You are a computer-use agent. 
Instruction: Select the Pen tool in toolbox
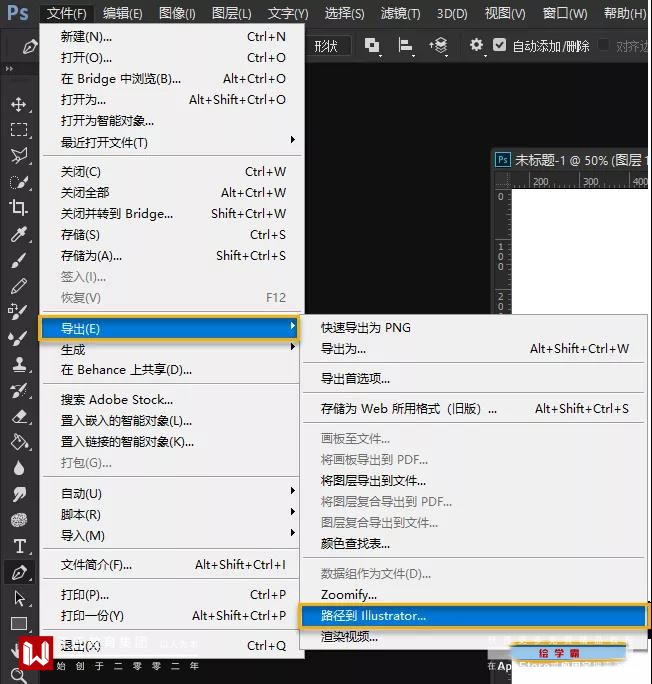coord(18,572)
